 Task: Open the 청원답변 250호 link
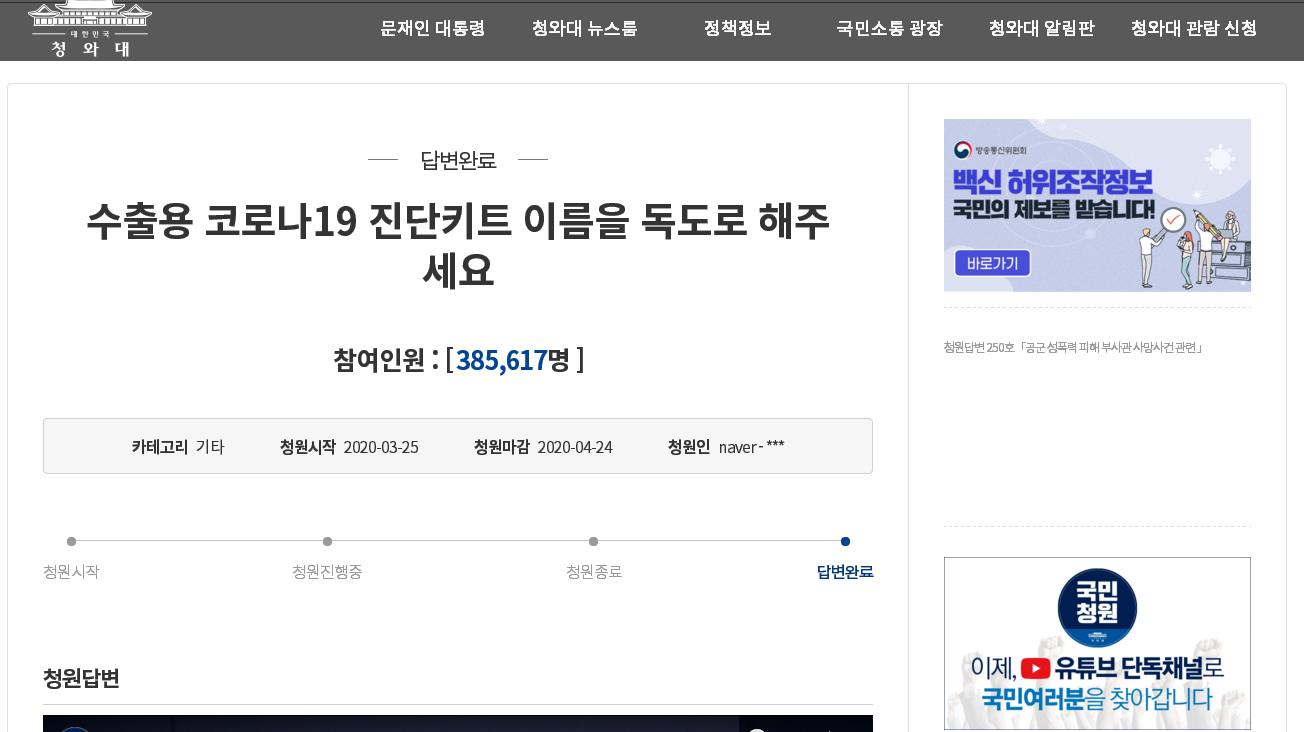pyautogui.click(x=1073, y=348)
